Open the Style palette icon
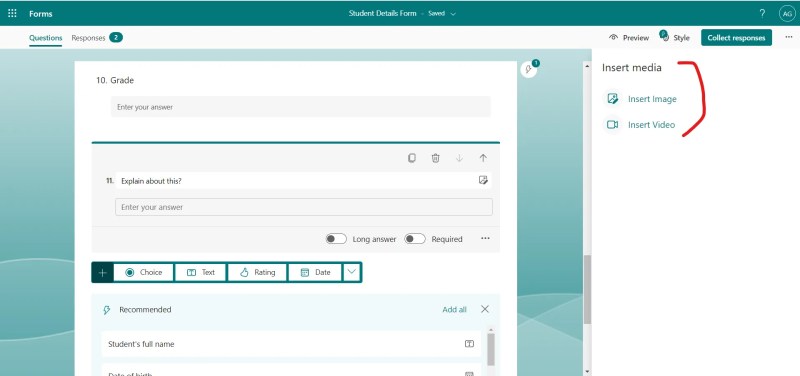 [x=664, y=36]
